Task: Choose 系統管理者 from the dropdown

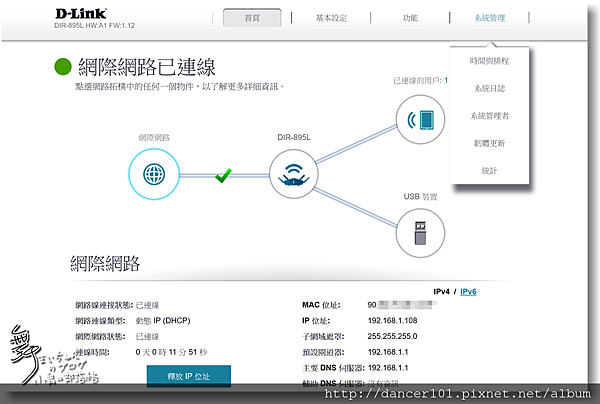Action: point(489,116)
